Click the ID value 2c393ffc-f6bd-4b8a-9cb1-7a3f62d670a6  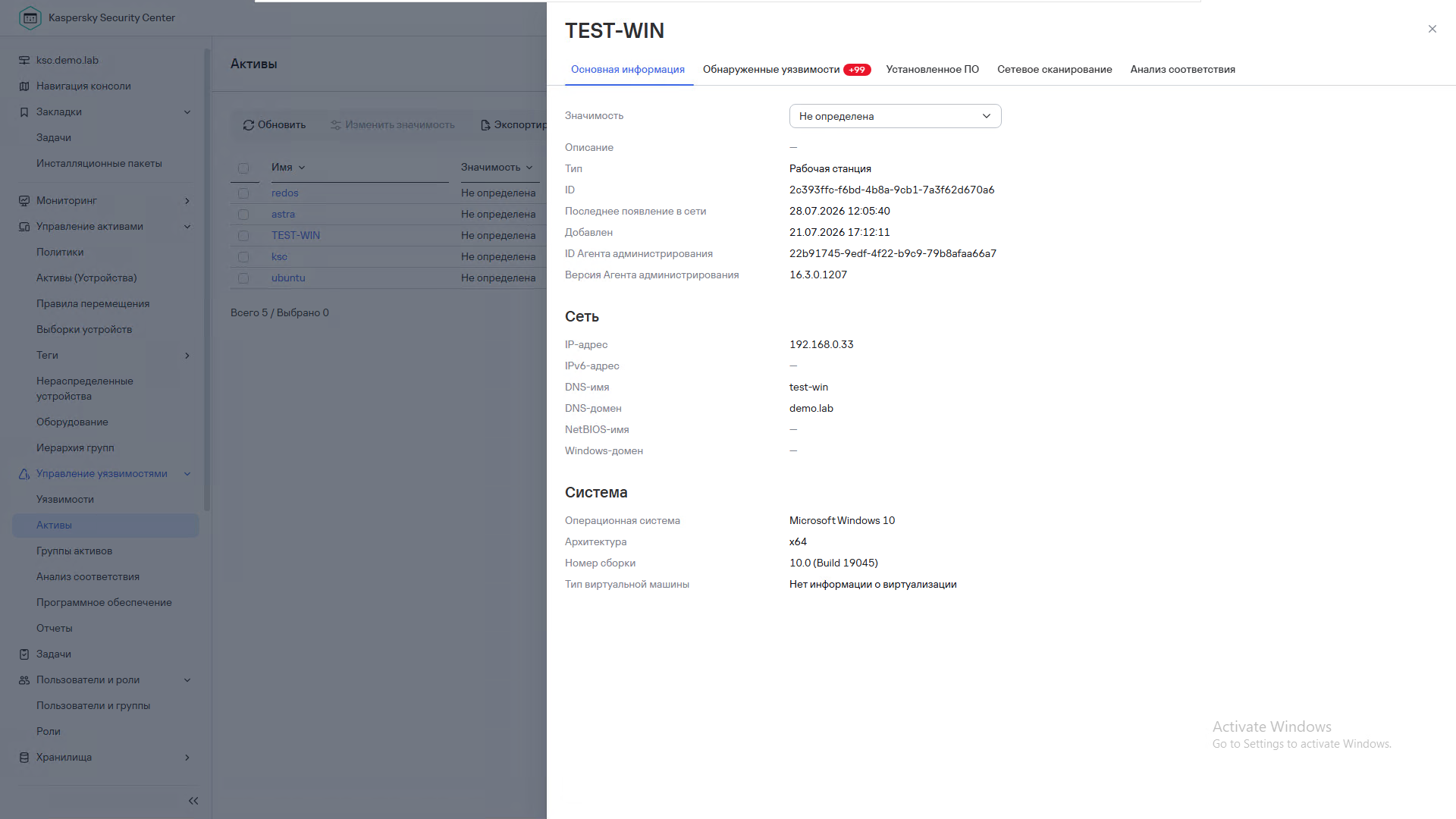[892, 190]
